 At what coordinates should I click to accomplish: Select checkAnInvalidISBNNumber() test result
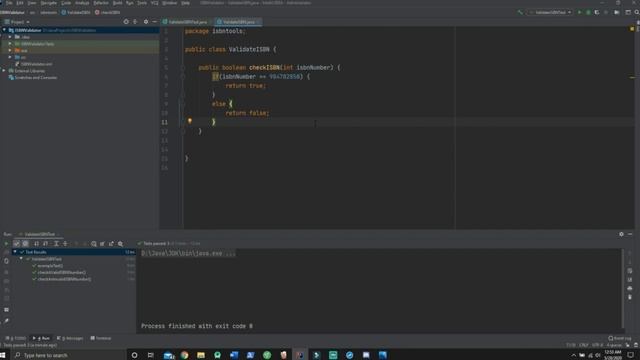(64, 279)
